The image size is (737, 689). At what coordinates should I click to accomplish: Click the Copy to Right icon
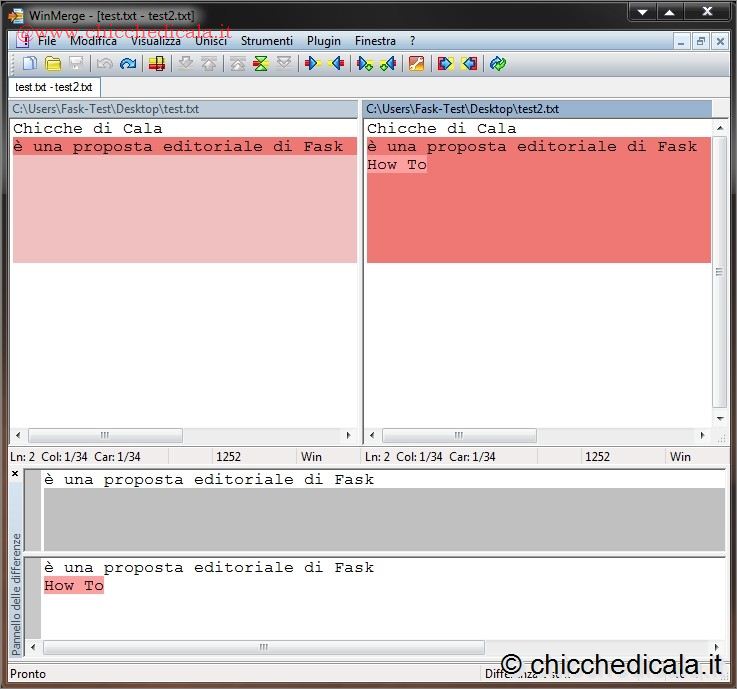[312, 64]
